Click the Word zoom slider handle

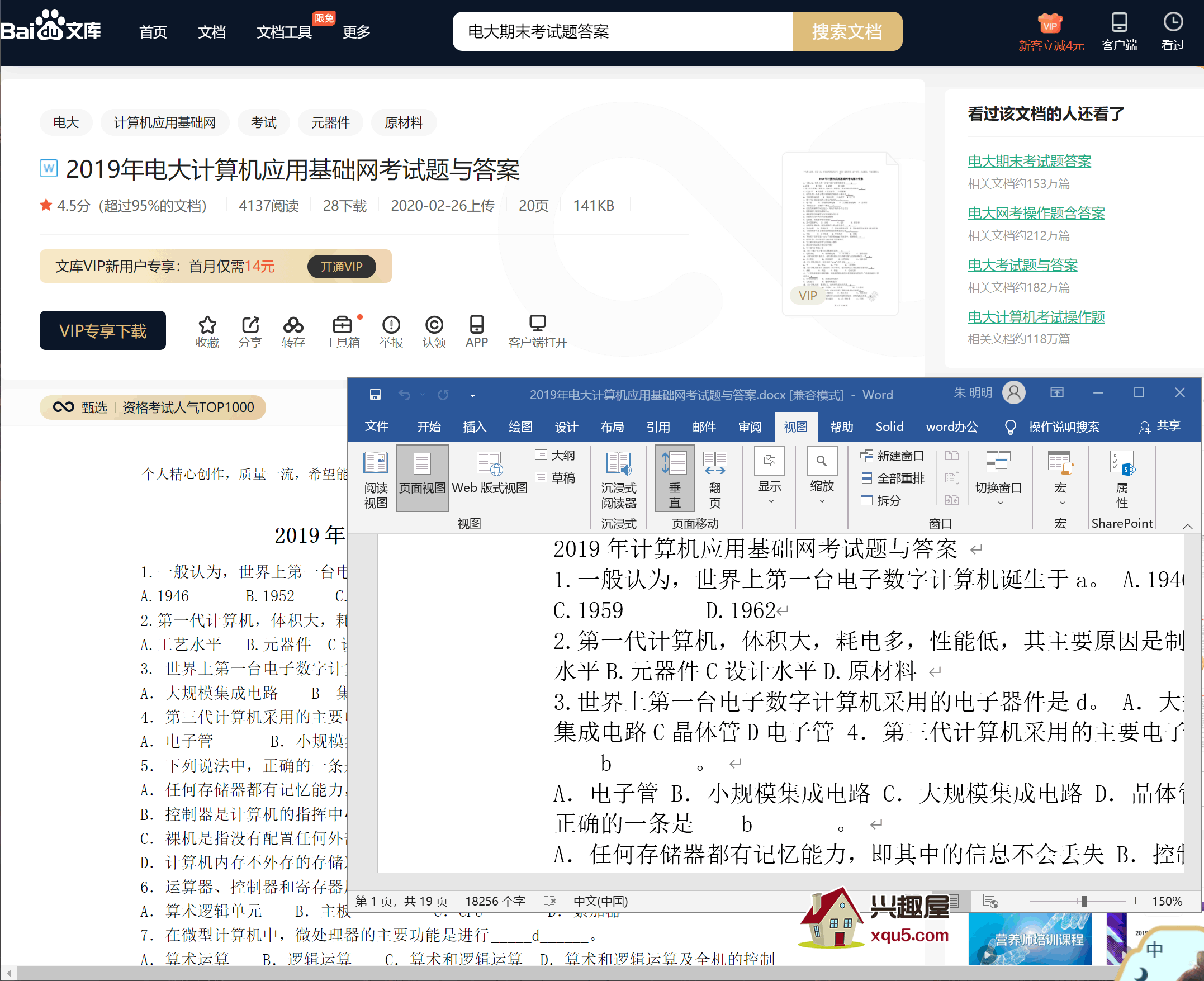1084,901
